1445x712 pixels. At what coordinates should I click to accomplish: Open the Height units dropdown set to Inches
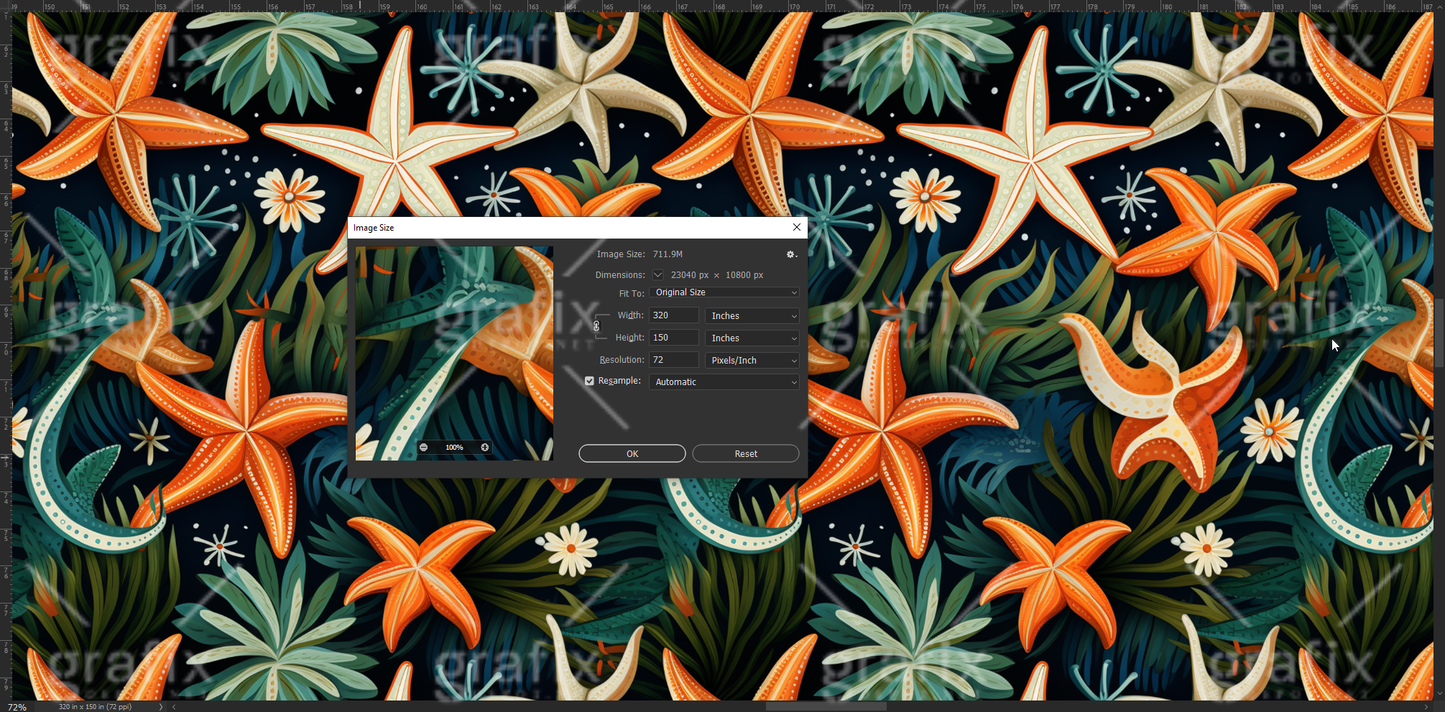(x=751, y=337)
